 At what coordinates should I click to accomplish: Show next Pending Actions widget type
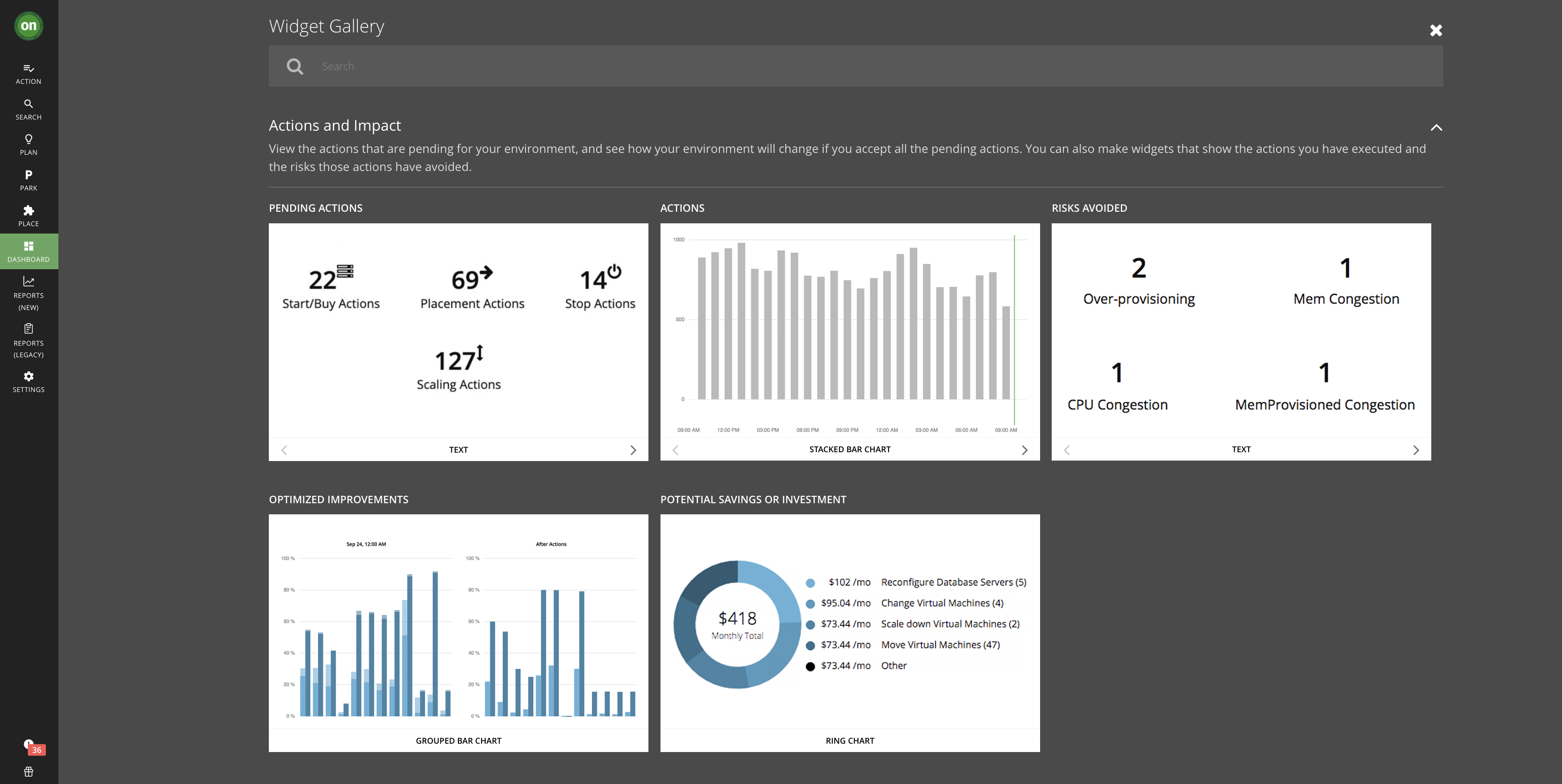pos(633,450)
